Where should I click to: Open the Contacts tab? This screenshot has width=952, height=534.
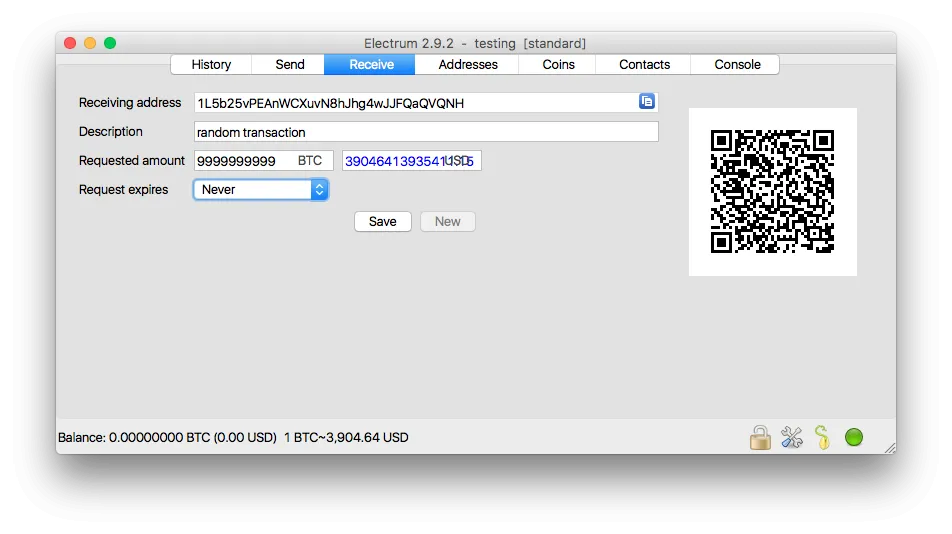(644, 64)
